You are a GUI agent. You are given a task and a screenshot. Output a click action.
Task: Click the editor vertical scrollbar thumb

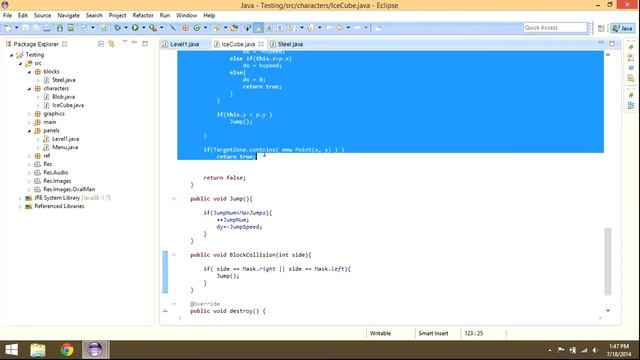[608, 261]
